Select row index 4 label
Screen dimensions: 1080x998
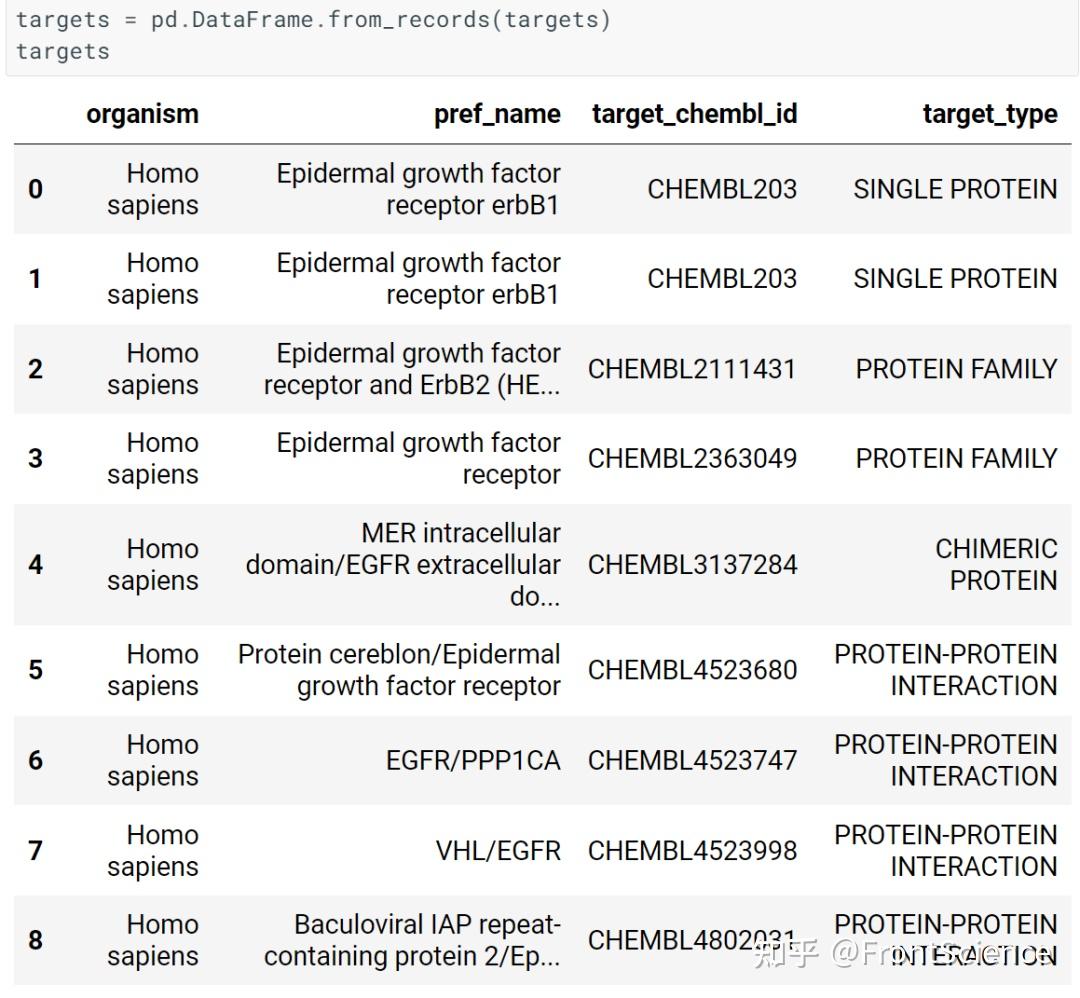35,565
